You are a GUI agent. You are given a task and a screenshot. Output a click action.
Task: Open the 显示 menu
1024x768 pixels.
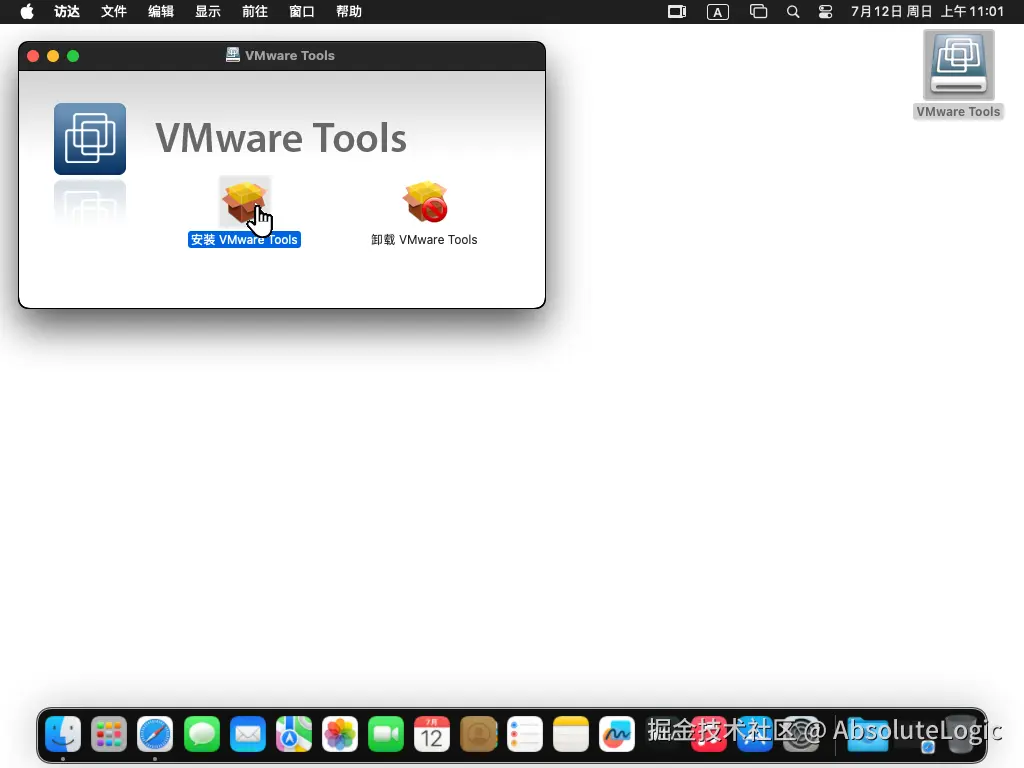tap(208, 11)
